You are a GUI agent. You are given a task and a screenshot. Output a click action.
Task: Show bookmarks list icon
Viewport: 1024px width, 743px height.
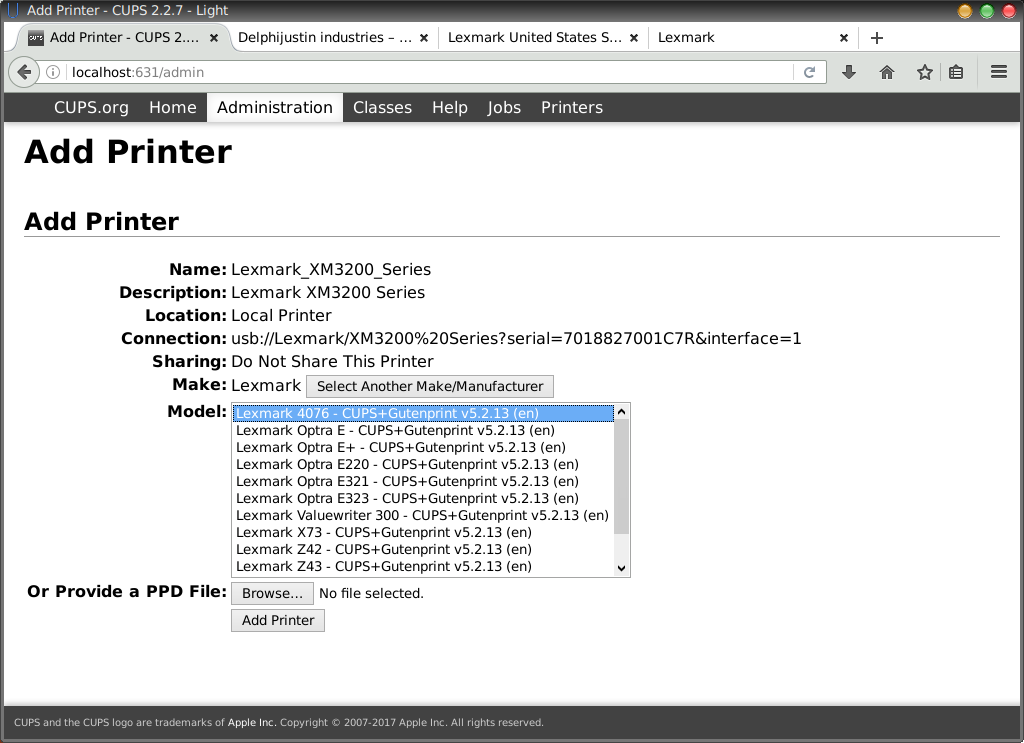[956, 72]
